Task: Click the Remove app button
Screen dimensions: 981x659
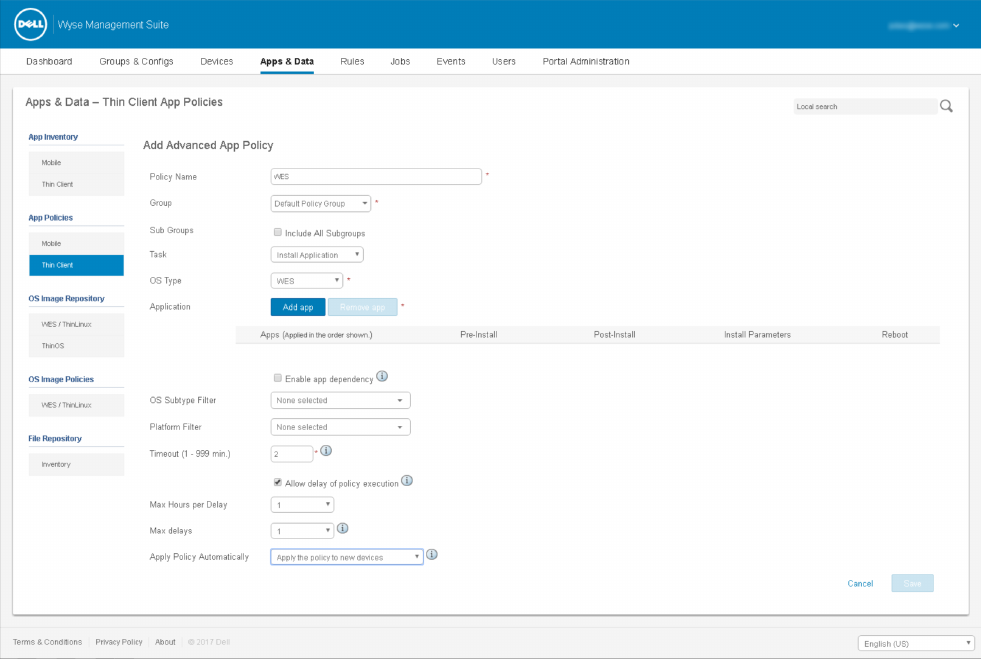Action: [362, 307]
